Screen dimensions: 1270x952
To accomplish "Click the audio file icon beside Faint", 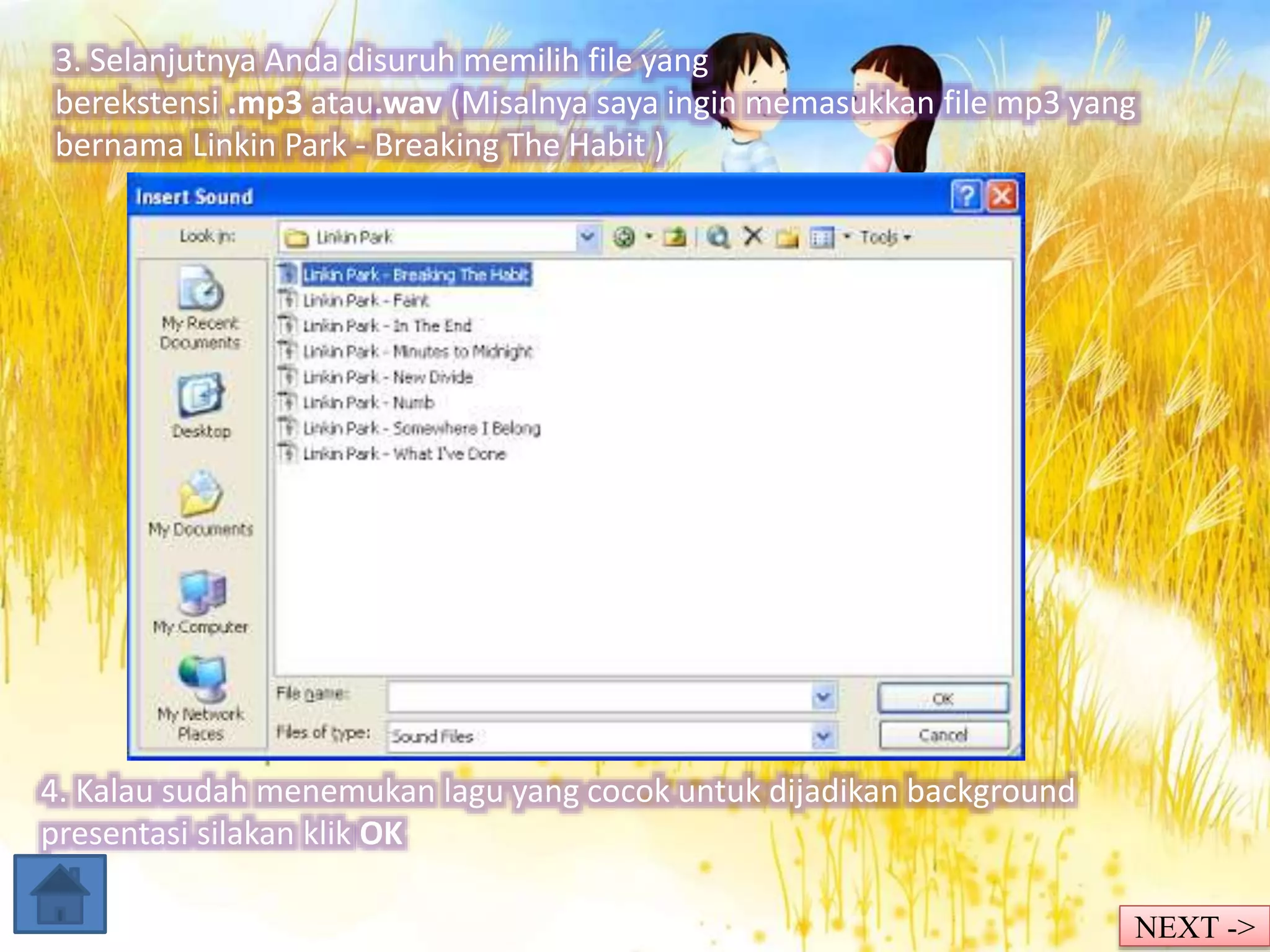I will click(288, 300).
